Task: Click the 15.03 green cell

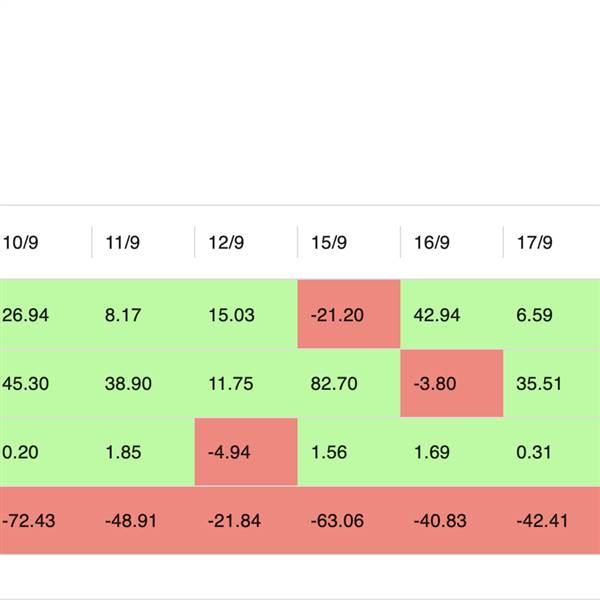Action: point(245,315)
